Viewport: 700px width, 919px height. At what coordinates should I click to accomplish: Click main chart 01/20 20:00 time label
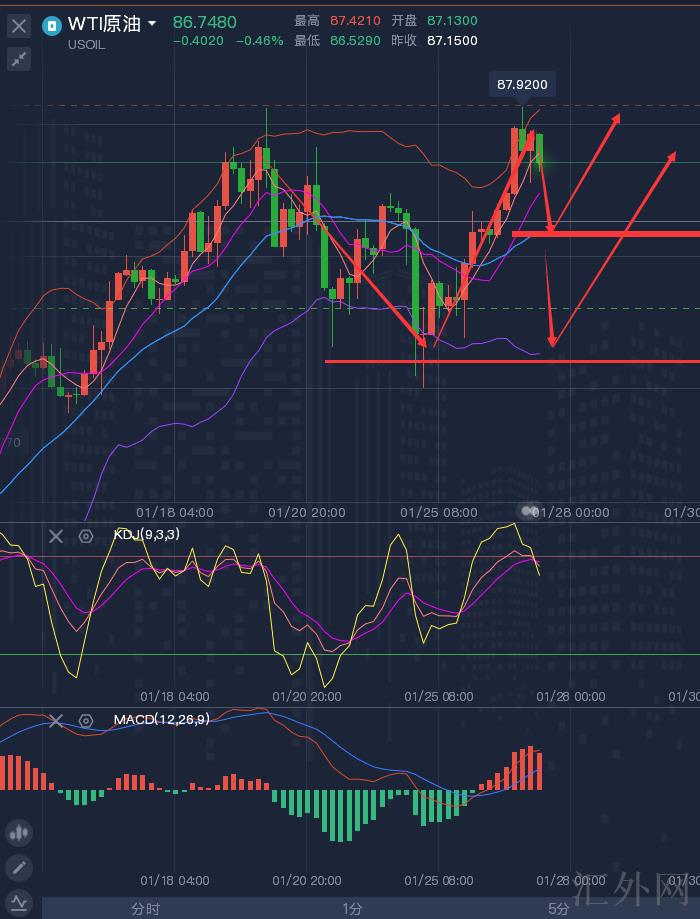tap(307, 512)
